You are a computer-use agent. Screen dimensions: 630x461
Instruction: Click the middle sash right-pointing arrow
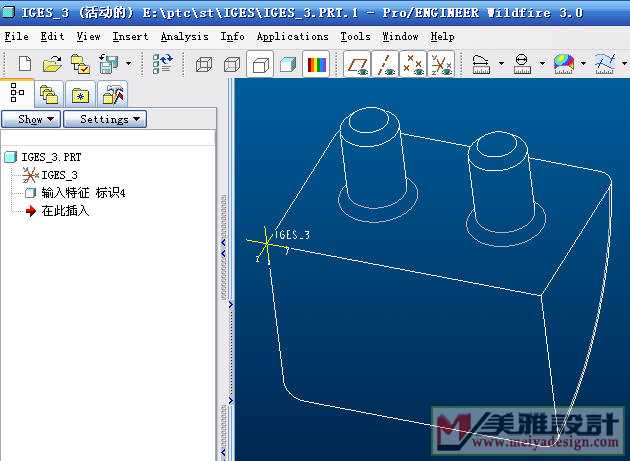[231, 305]
